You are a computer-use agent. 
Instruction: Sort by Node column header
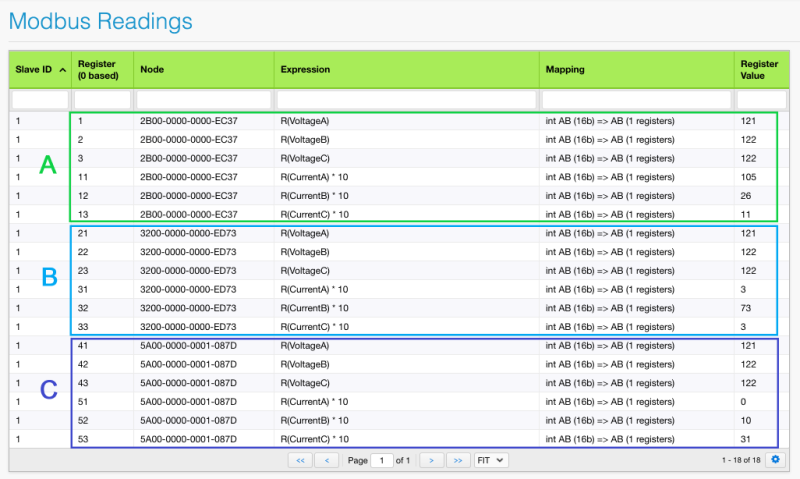point(152,70)
